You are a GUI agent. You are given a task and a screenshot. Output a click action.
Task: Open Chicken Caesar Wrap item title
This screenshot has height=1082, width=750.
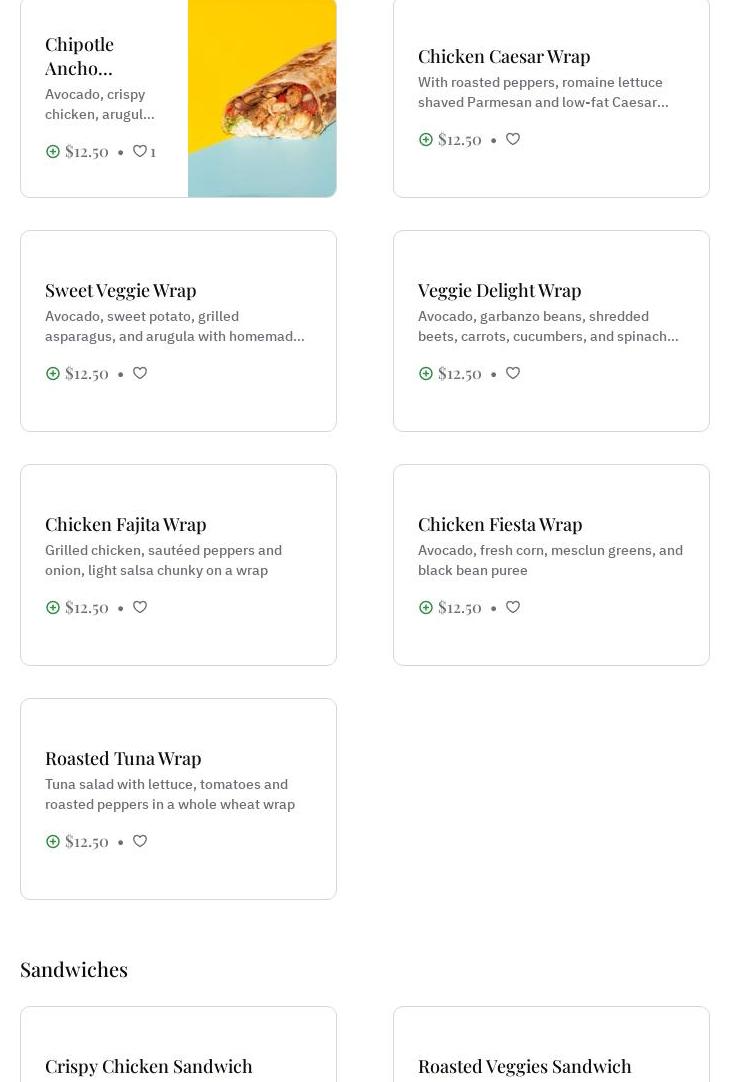(504, 56)
